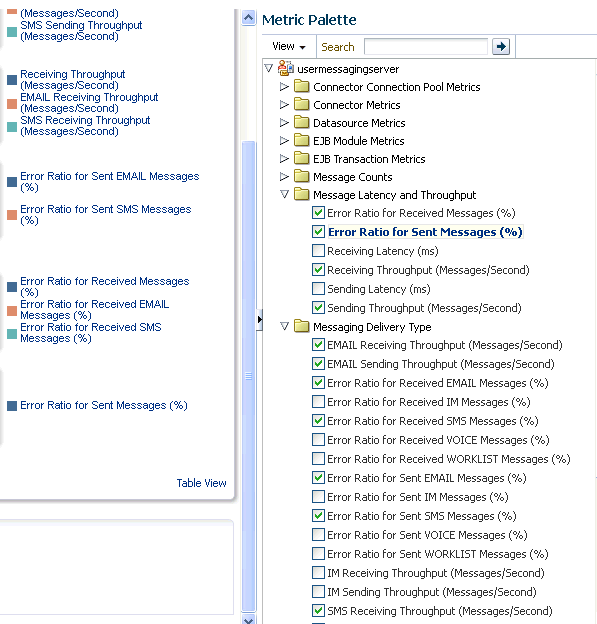Image resolution: width=597 pixels, height=624 pixels.
Task: Collapse the Message Latency and Throughput folder
Action: (x=284, y=194)
